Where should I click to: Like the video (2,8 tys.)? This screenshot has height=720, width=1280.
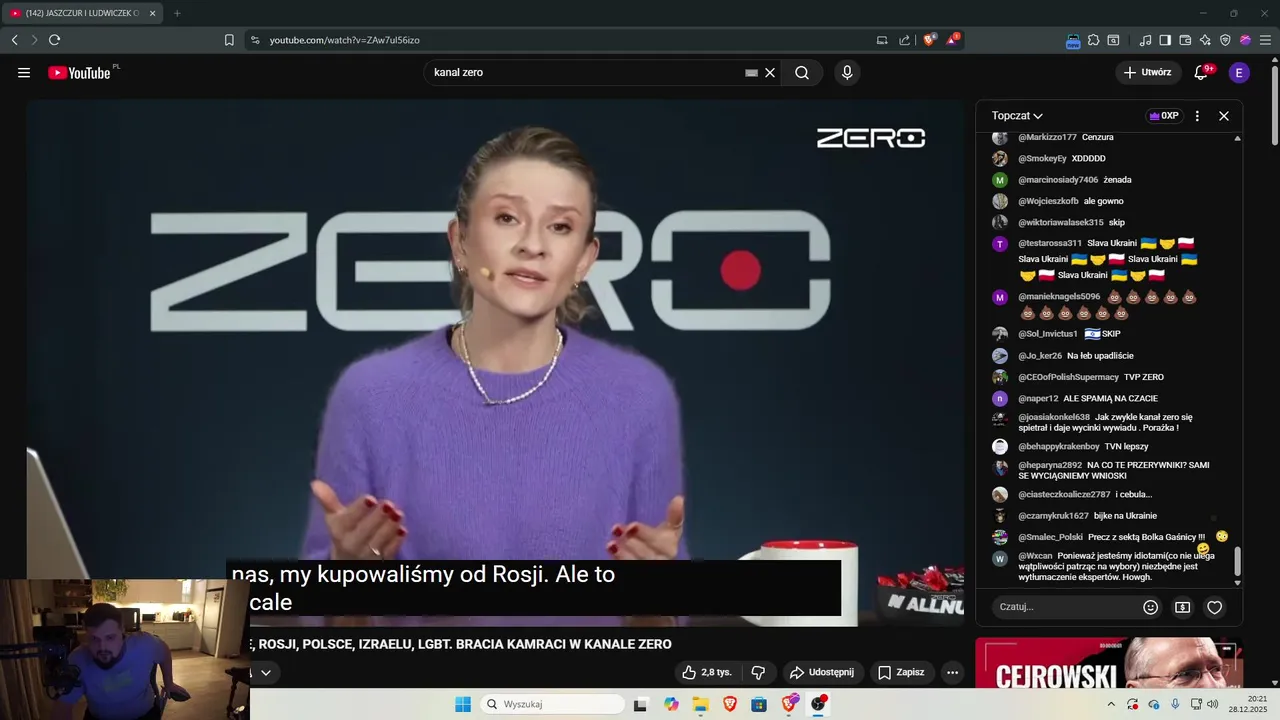click(706, 673)
